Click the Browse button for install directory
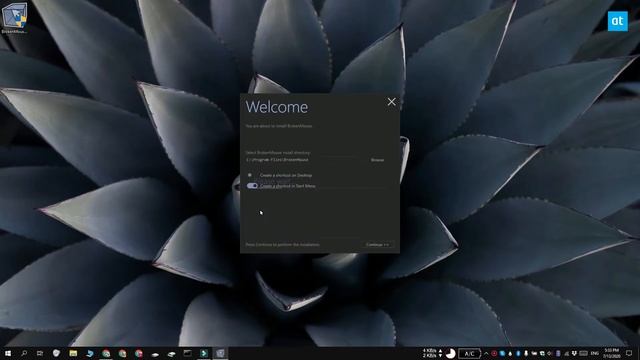Image resolution: width=640 pixels, height=360 pixels. [x=377, y=160]
